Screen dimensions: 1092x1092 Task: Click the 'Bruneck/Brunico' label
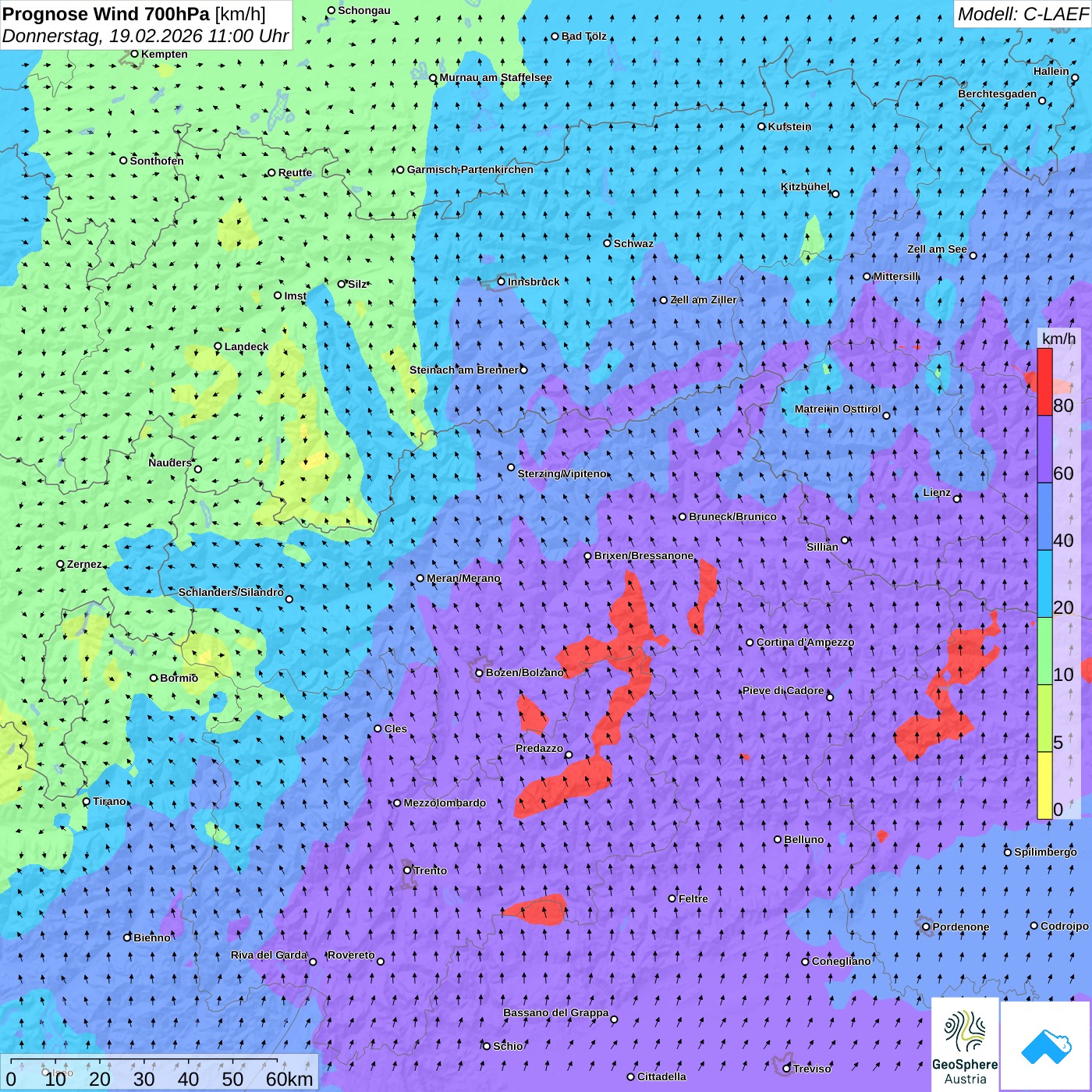[x=732, y=516]
